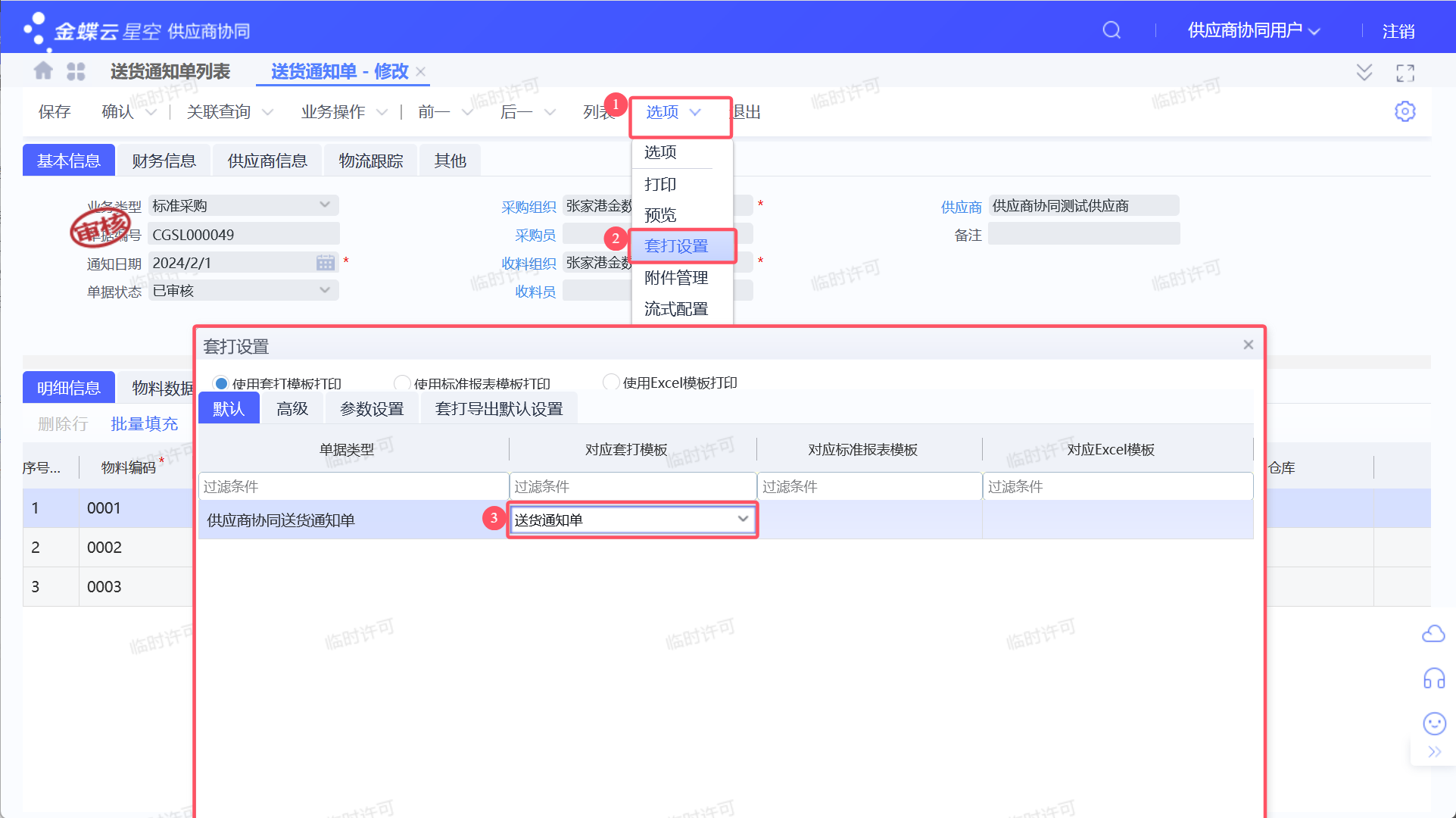Open the calendar picker for 通知日期

click(x=326, y=263)
